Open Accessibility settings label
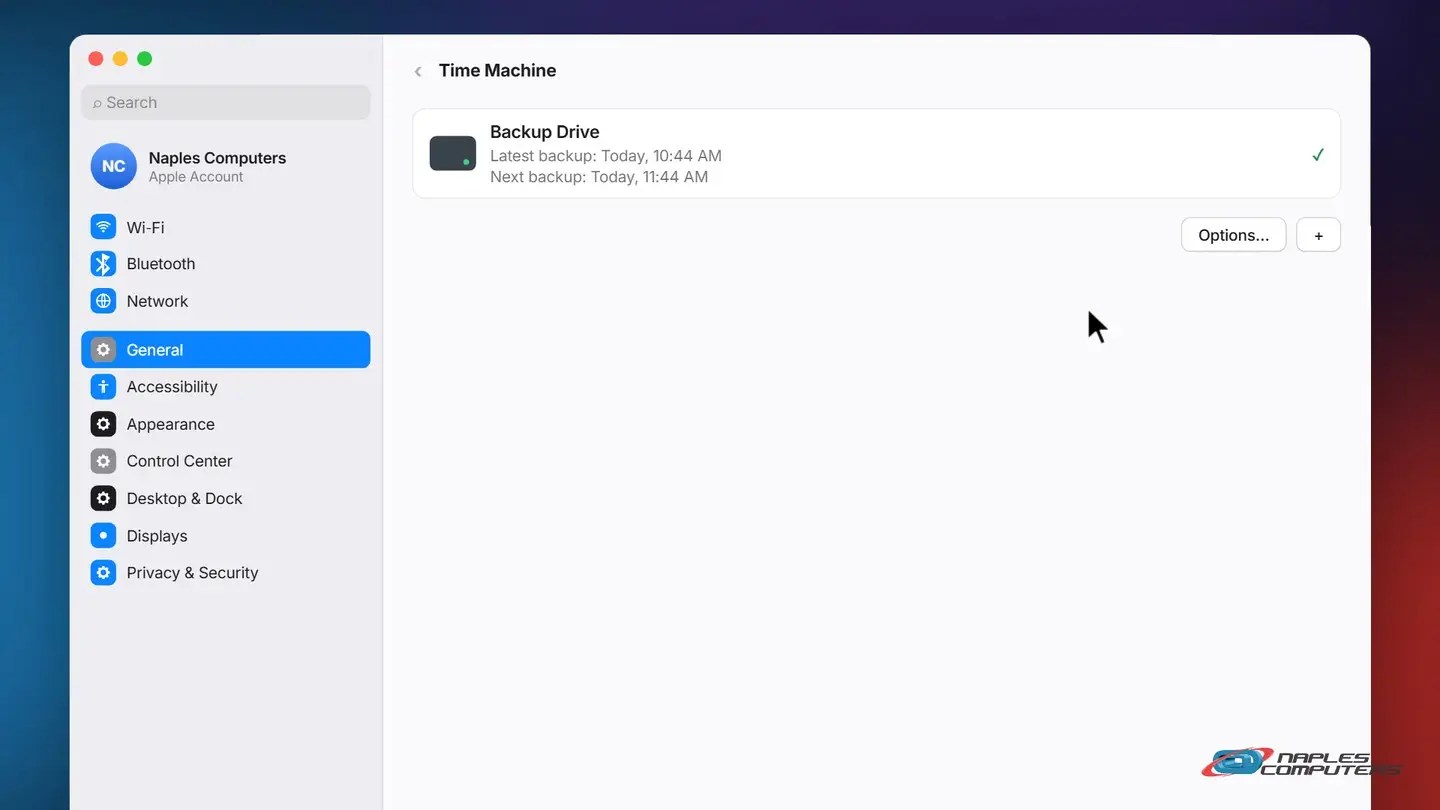The height and width of the screenshot is (810, 1440). pos(172,387)
